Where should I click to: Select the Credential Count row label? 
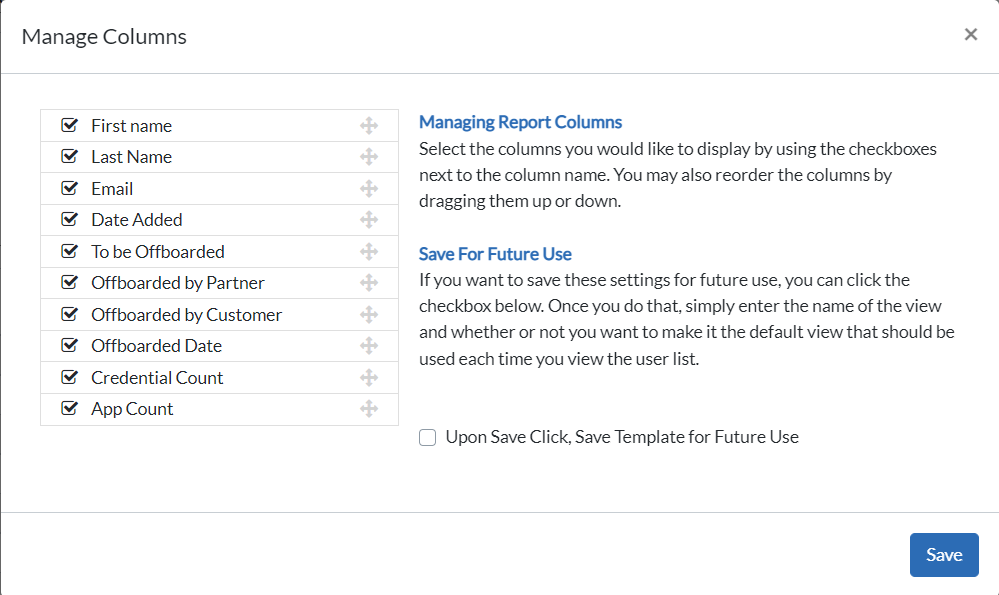[x=157, y=378]
